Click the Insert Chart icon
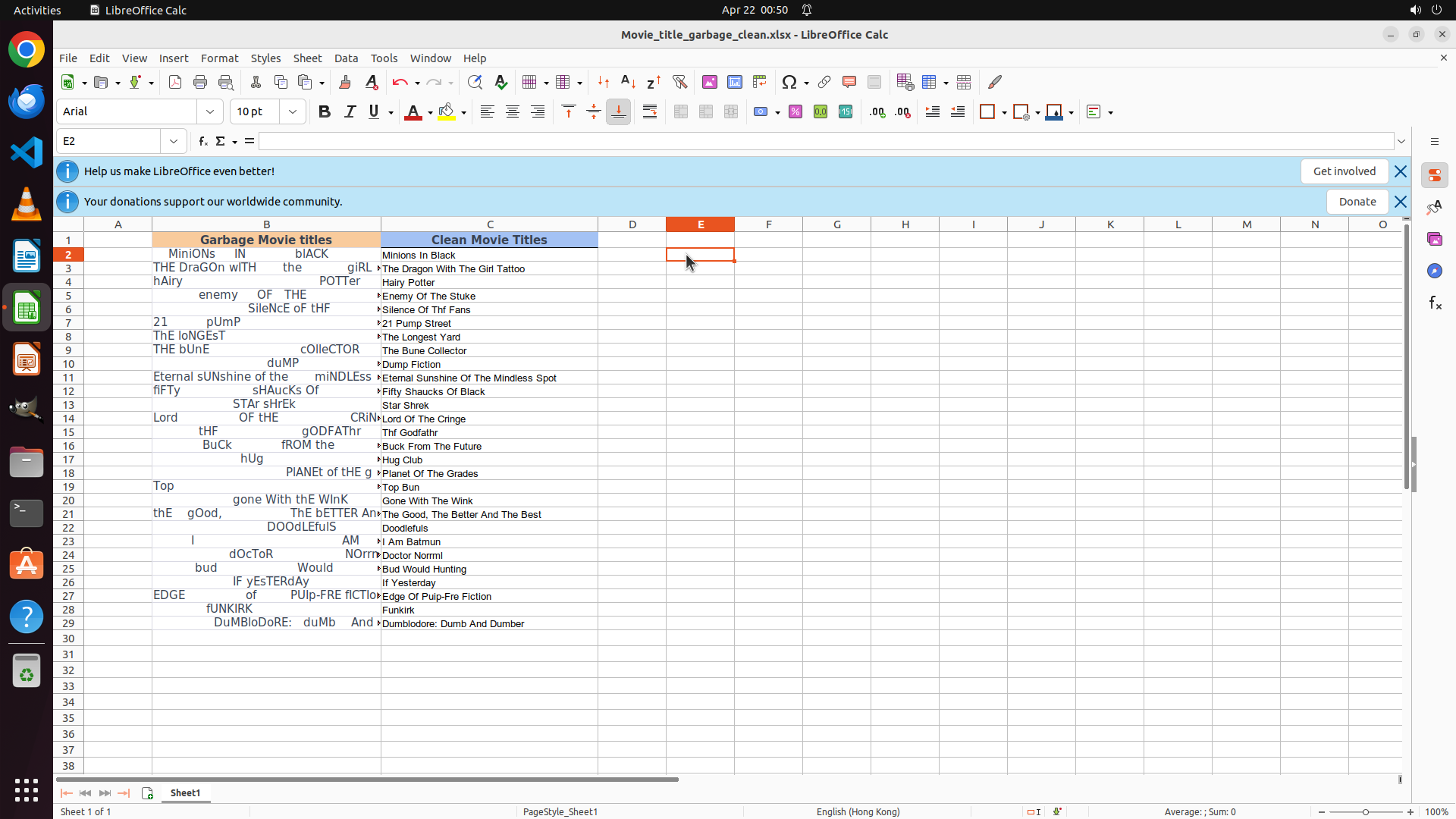The width and height of the screenshot is (1456, 819). click(734, 82)
